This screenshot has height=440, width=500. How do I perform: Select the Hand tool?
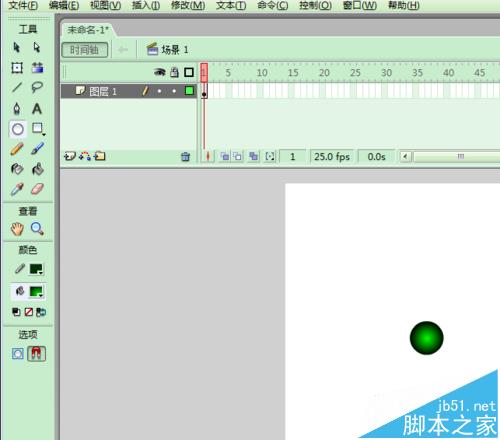tap(17, 229)
